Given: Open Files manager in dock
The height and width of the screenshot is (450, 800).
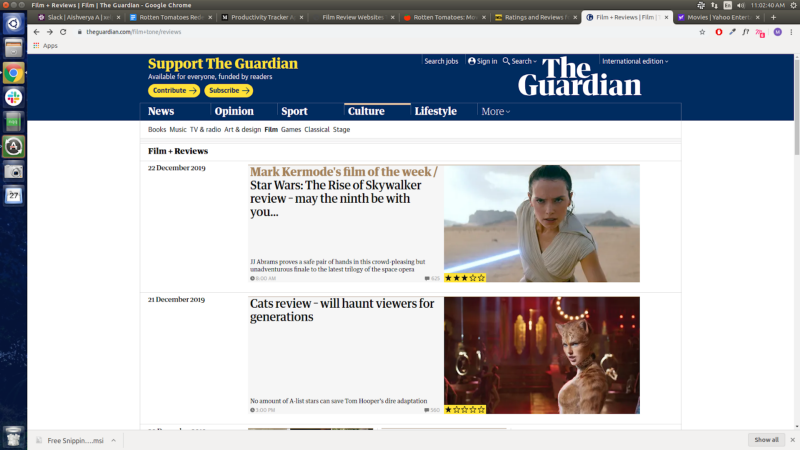Looking at the screenshot, I should (x=13, y=48).
